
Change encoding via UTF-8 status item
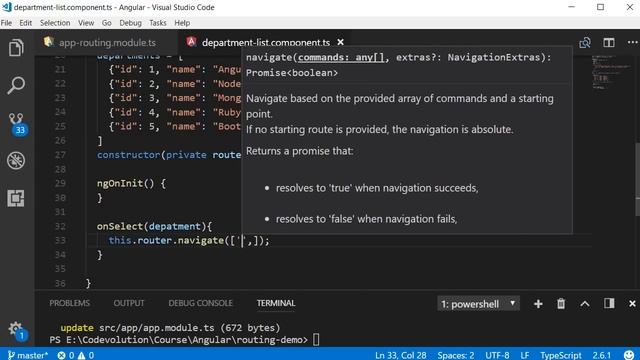click(497, 355)
